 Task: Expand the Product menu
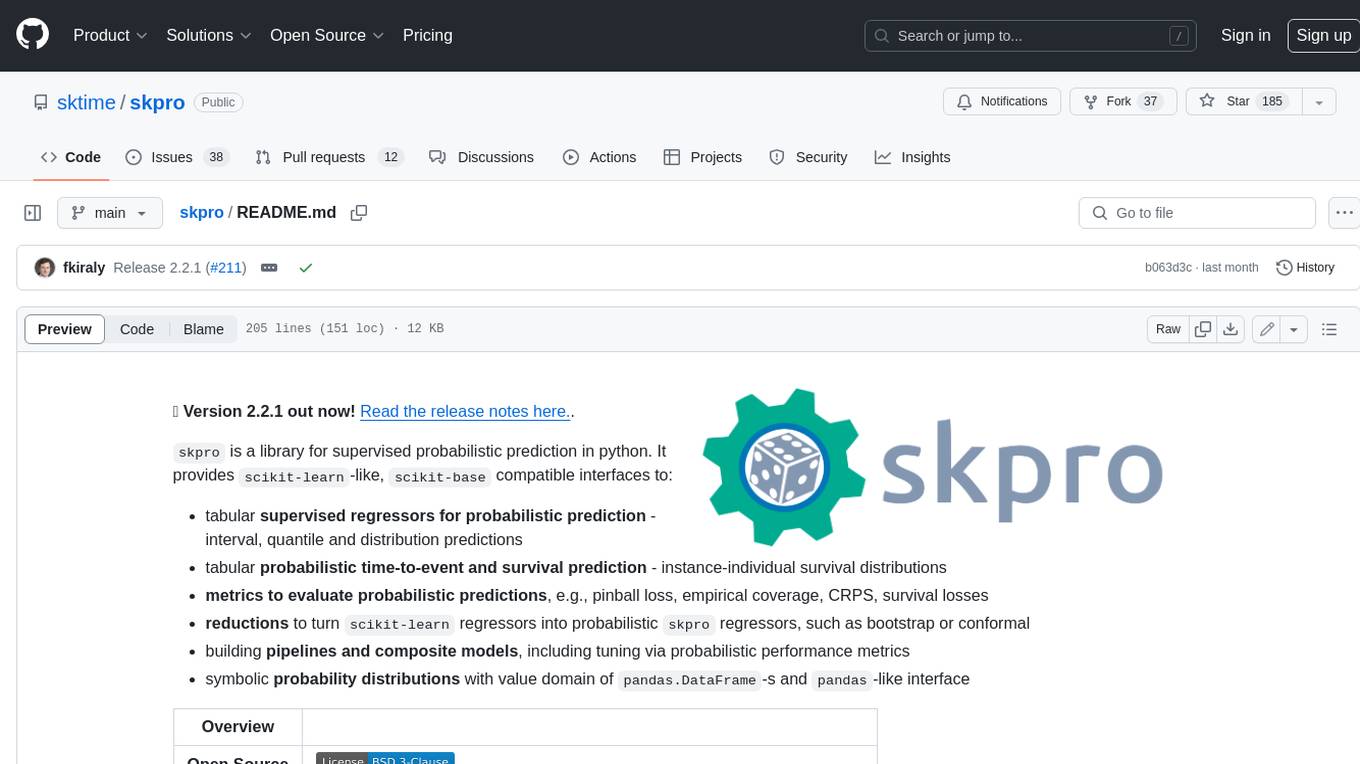pyautogui.click(x=110, y=35)
